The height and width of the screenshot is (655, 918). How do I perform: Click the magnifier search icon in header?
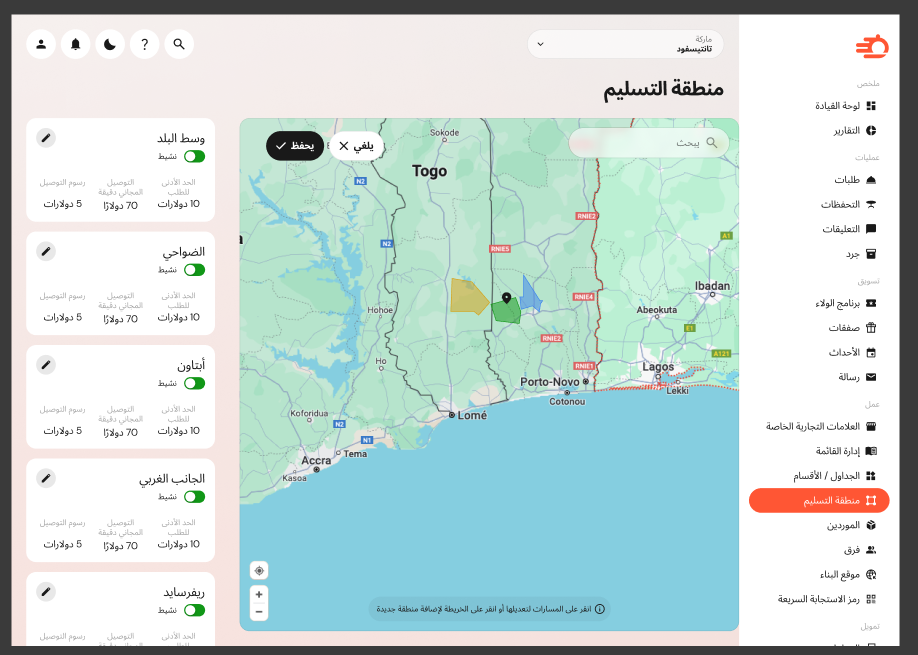[x=179, y=44]
